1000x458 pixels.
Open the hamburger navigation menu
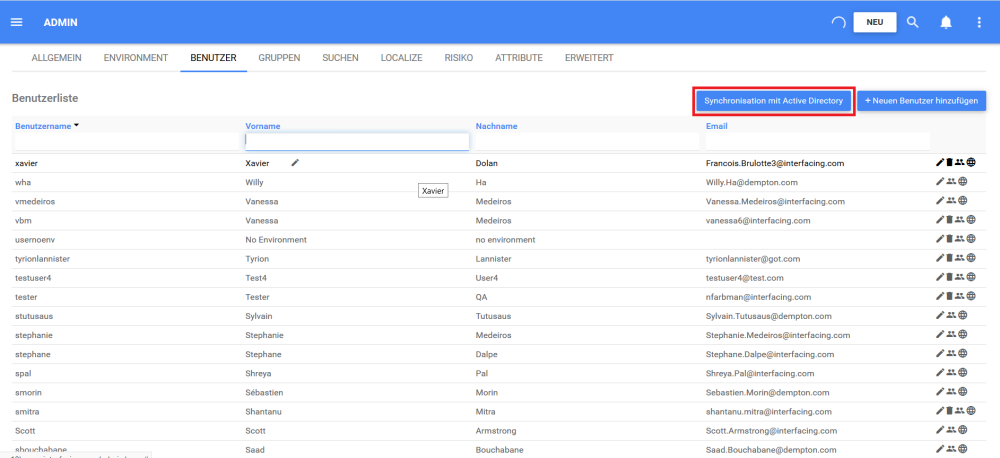coord(16,22)
